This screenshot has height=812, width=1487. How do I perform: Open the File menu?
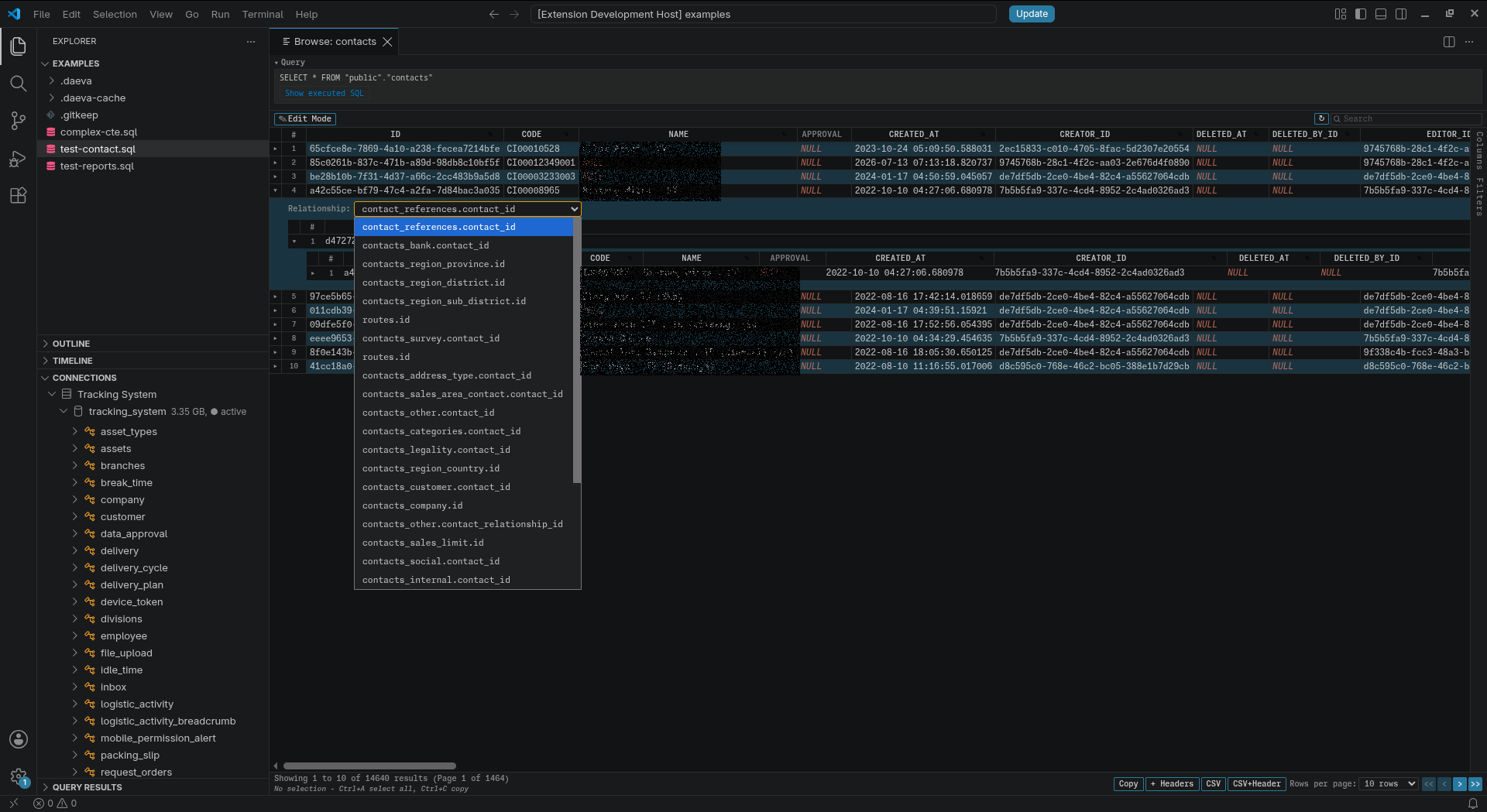coord(42,14)
